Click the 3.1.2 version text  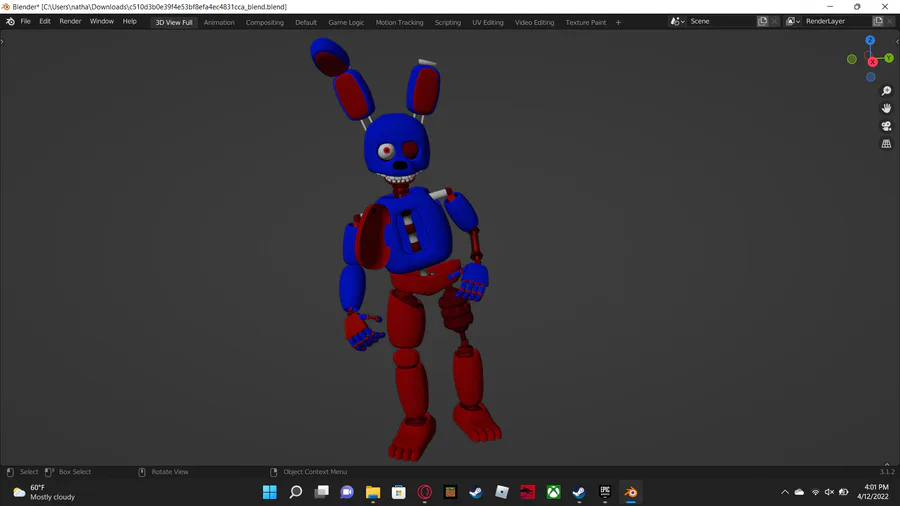pos(887,472)
